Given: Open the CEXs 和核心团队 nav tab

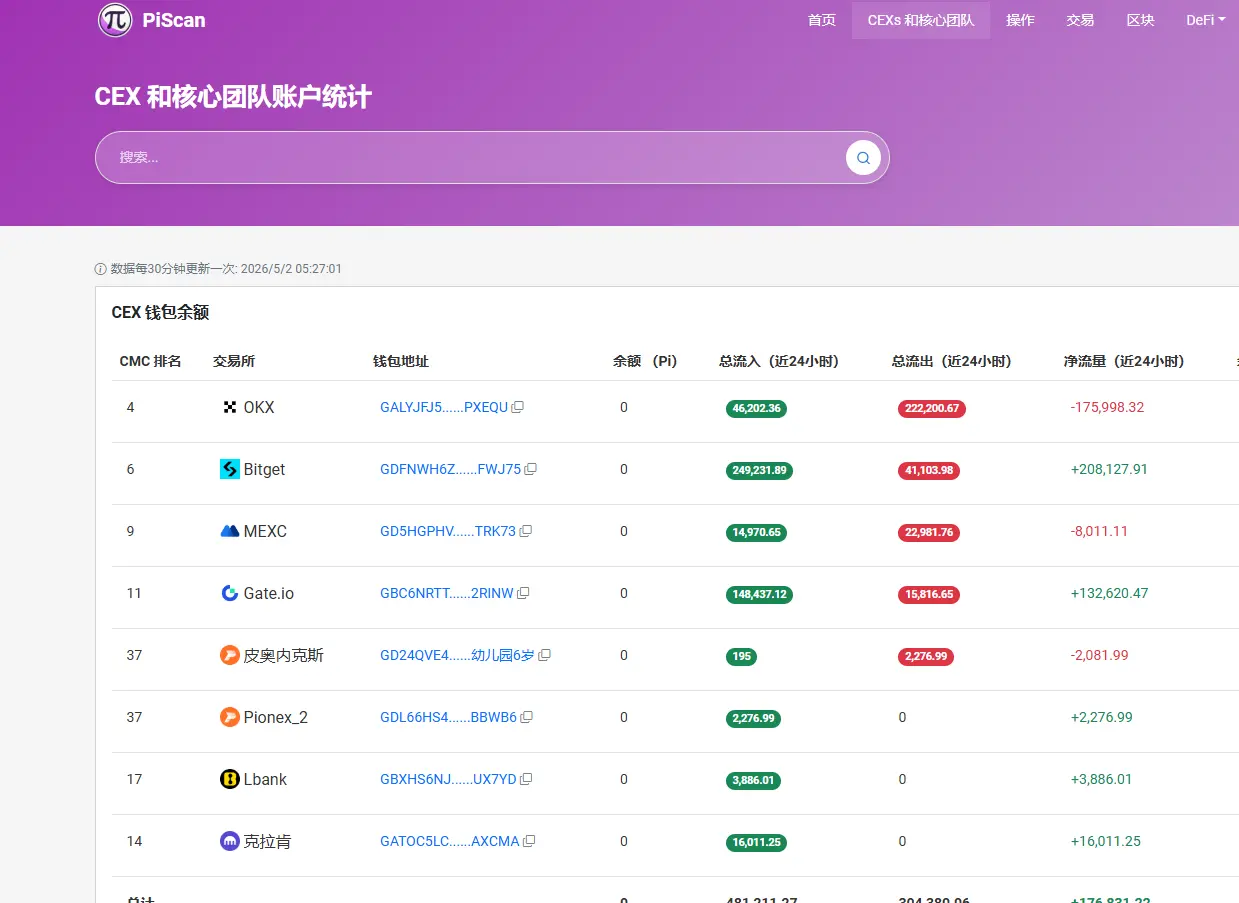Looking at the screenshot, I should tap(921, 20).
